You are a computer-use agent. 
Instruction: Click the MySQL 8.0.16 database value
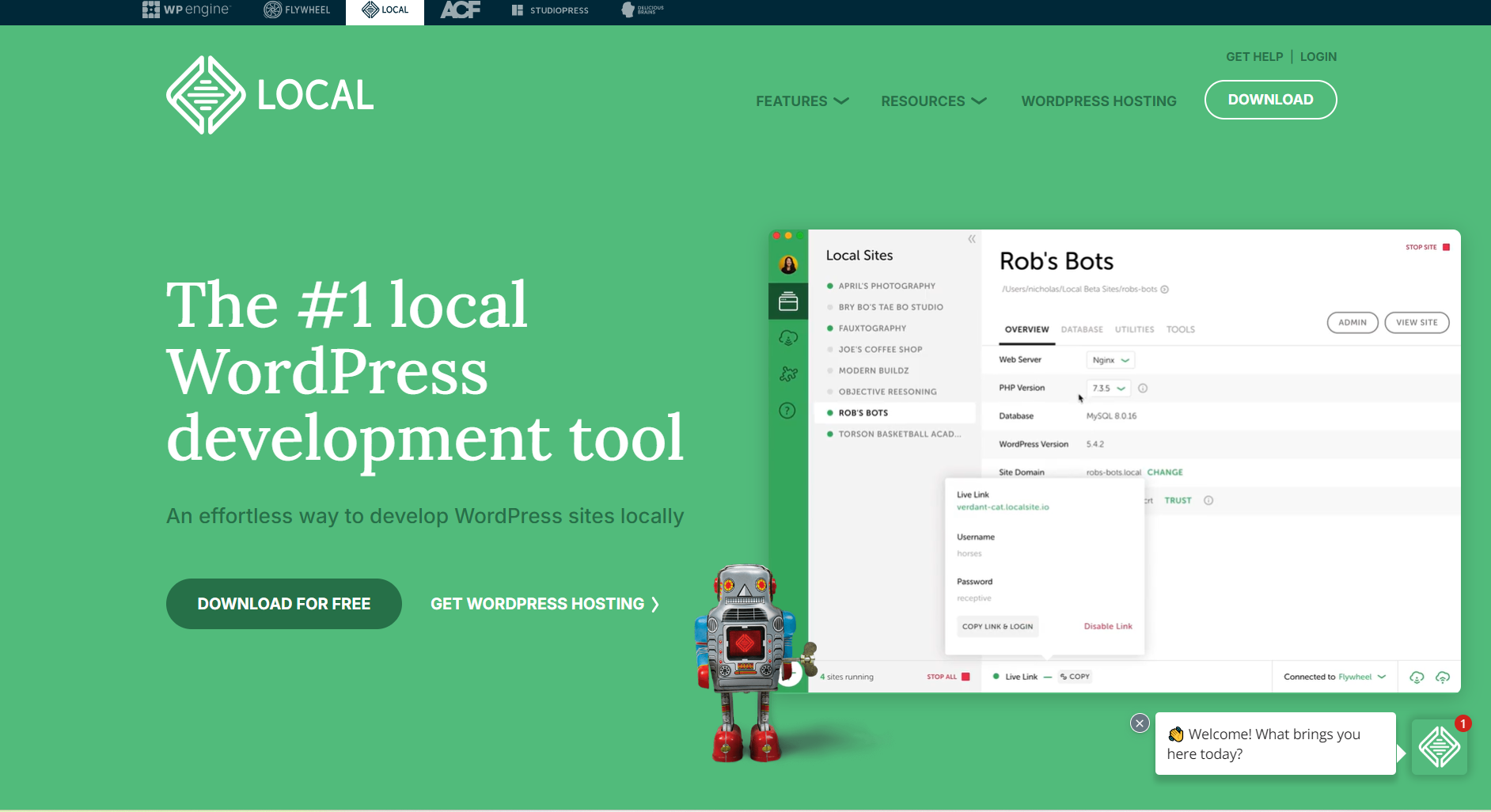[x=1111, y=416]
